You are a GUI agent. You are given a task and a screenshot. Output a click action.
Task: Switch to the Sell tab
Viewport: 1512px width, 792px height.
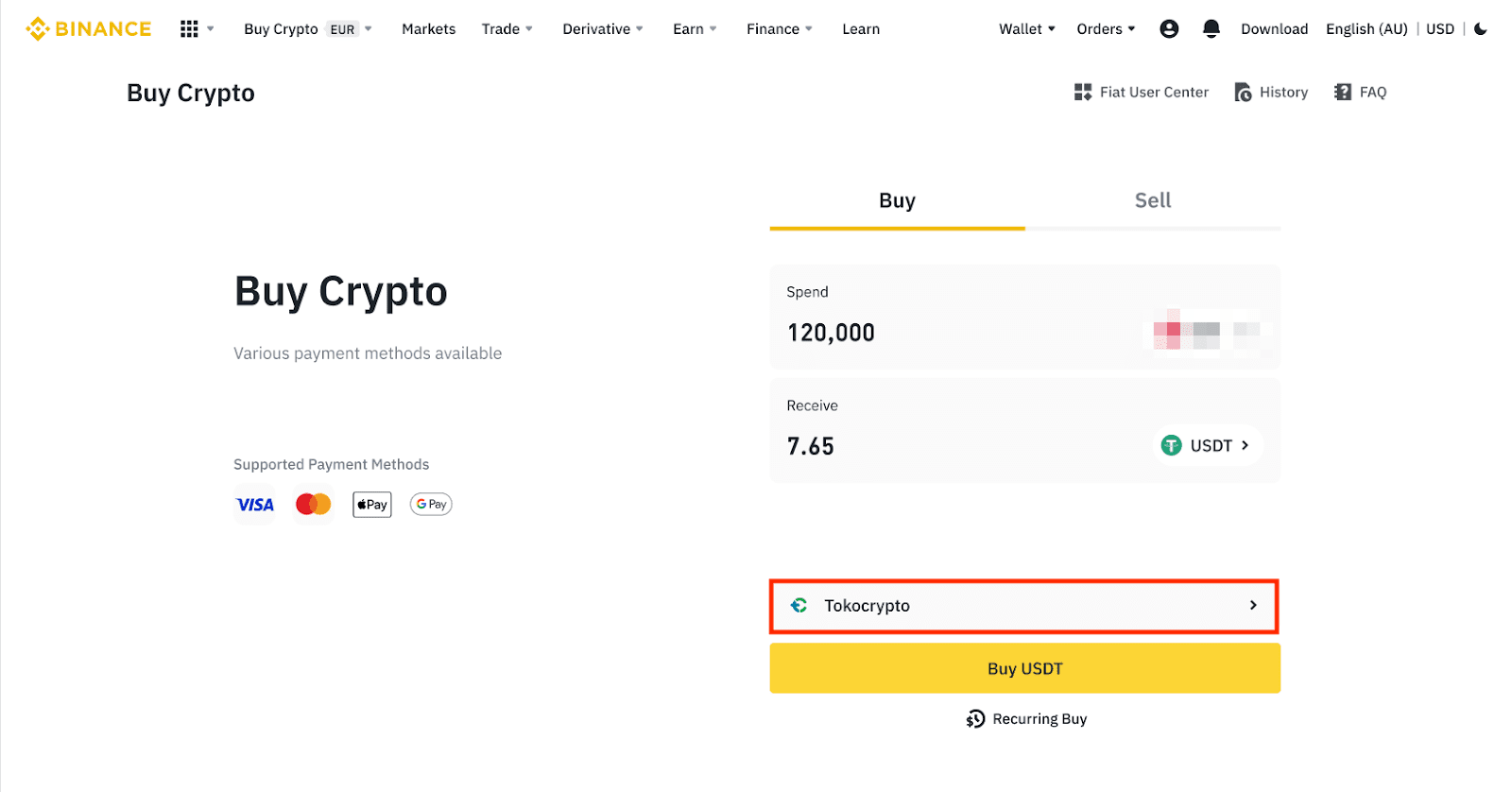(x=1152, y=200)
